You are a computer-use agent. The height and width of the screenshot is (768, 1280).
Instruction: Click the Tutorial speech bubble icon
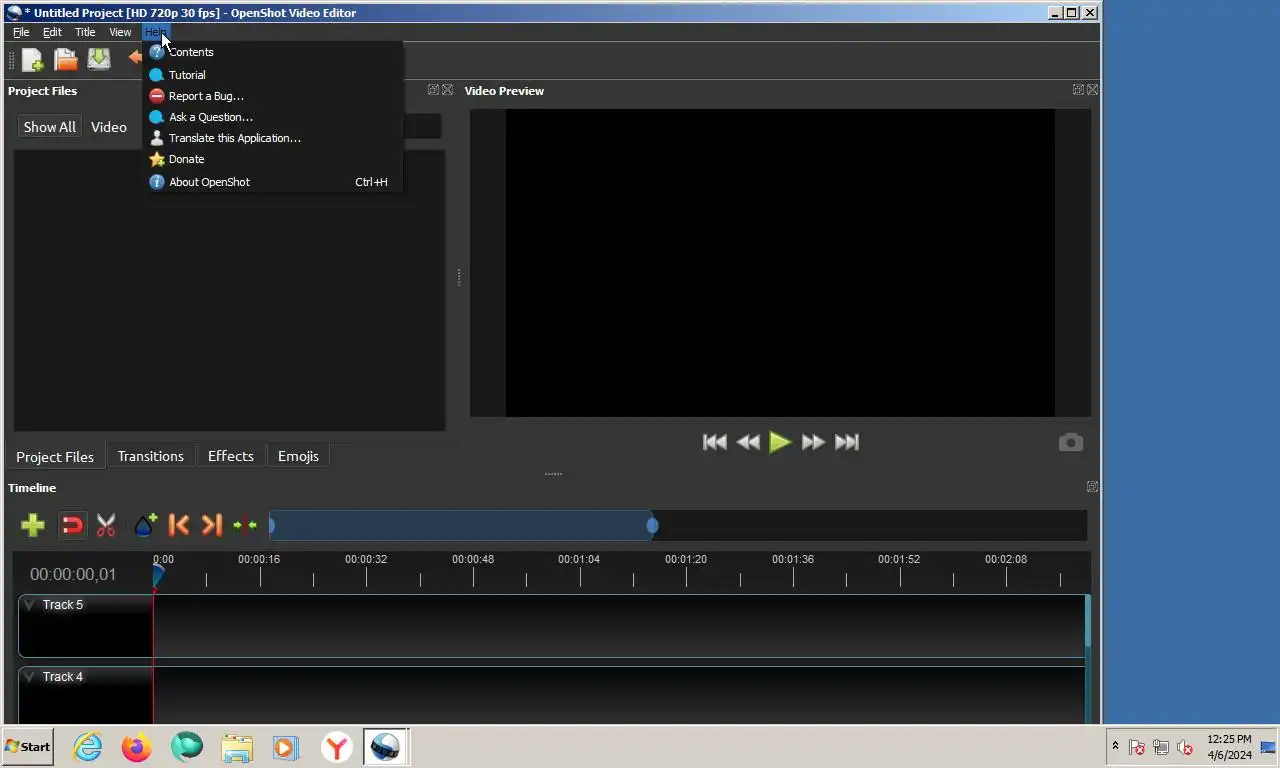pyautogui.click(x=156, y=75)
